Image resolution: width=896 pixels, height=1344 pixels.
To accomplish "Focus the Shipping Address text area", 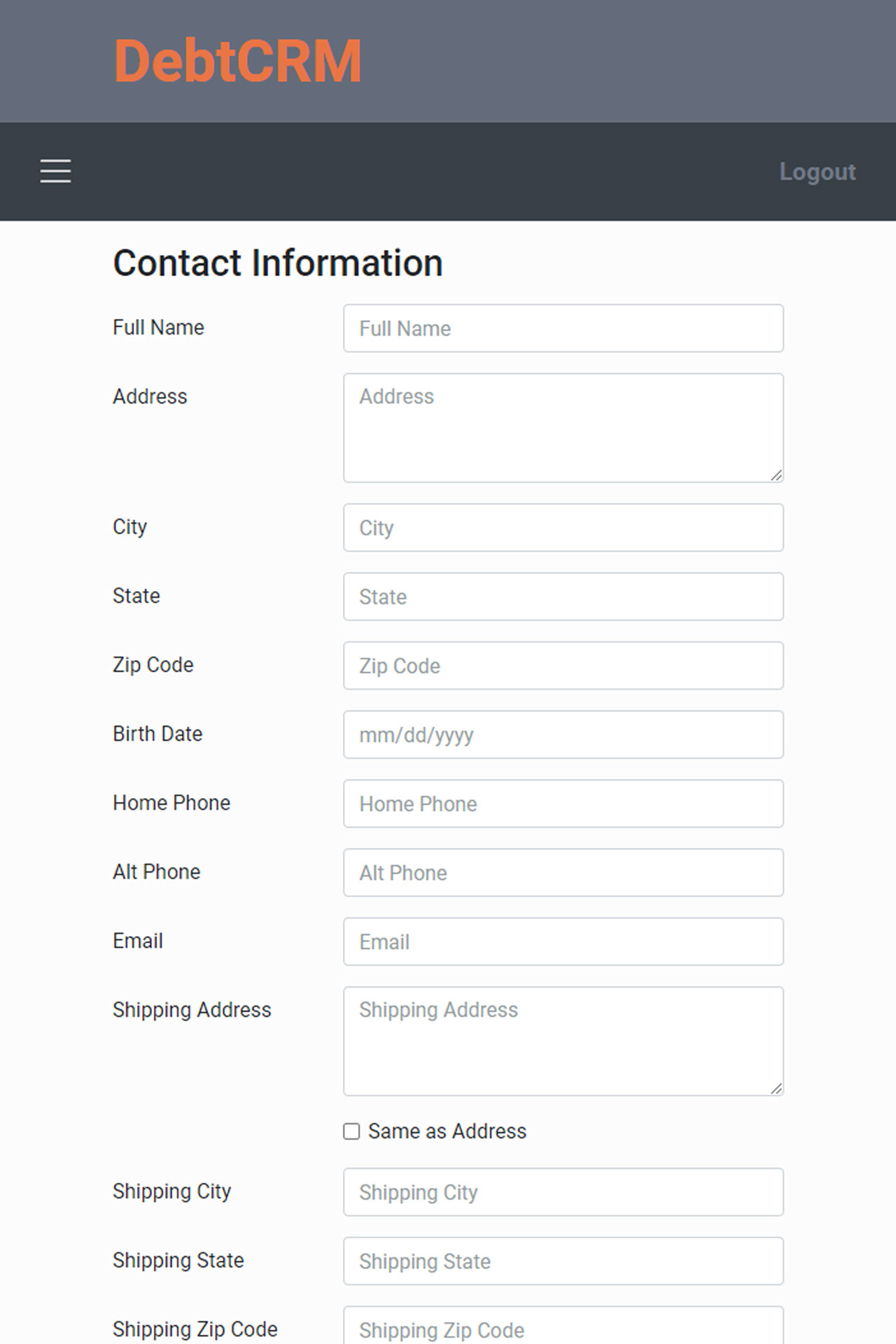I will tap(563, 1042).
